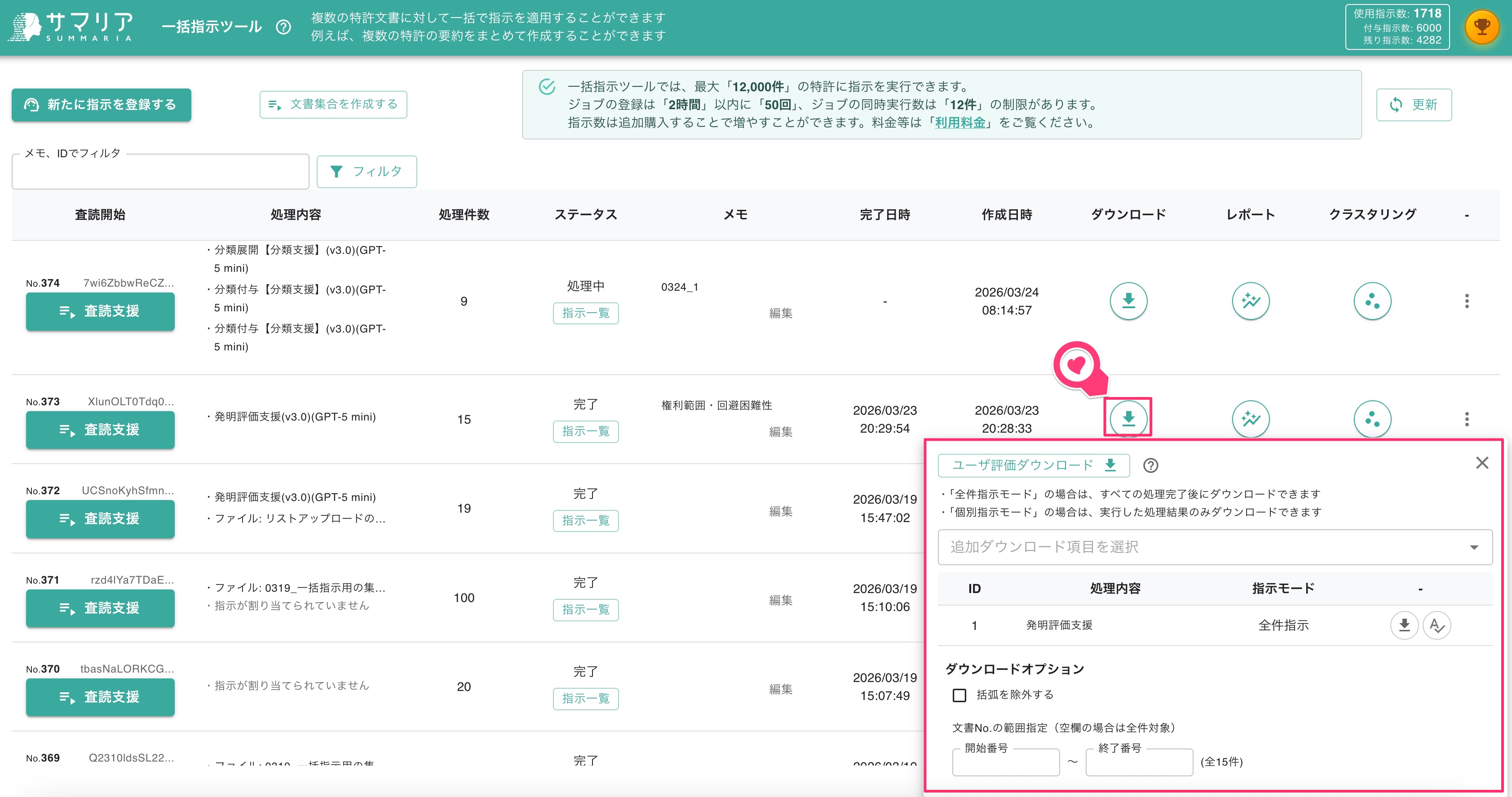Open 査読支援 for job No.372
The height and width of the screenshot is (797, 1512).
pyautogui.click(x=100, y=519)
